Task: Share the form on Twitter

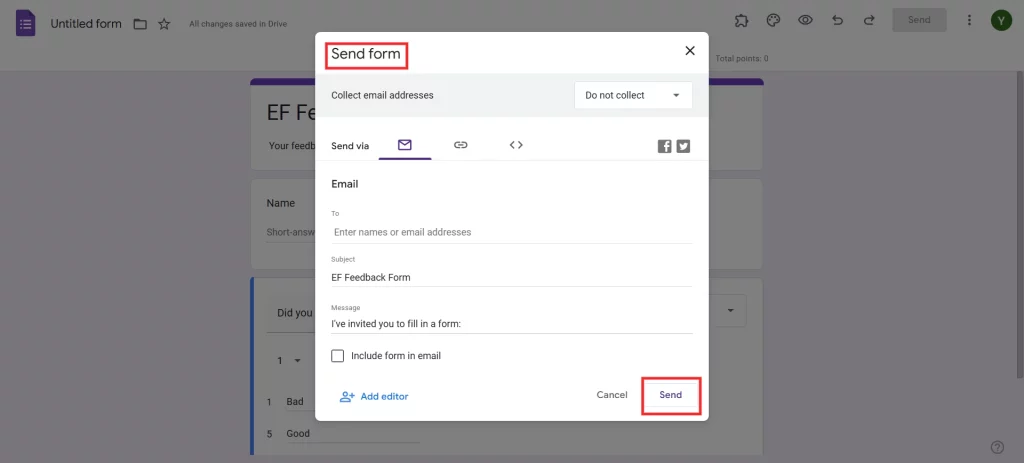Action: pyautogui.click(x=683, y=146)
